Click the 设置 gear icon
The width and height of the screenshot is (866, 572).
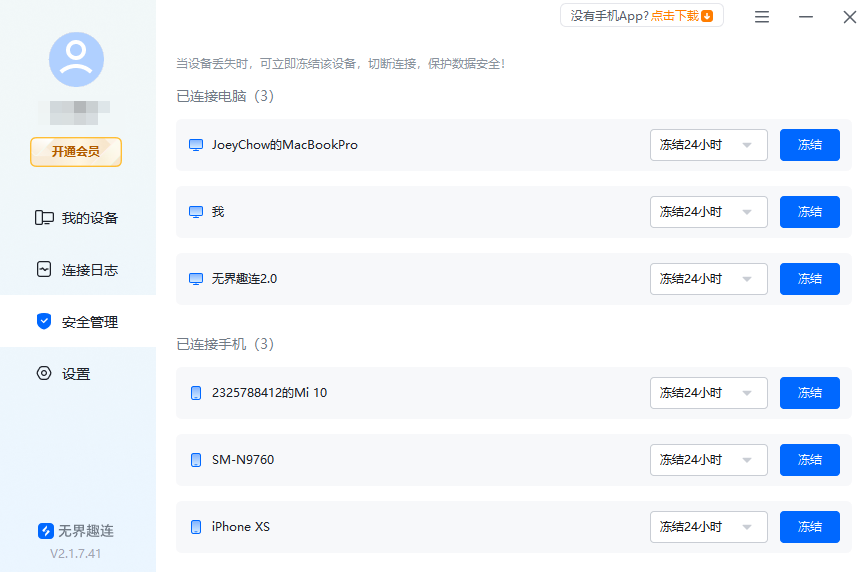pyautogui.click(x=44, y=373)
